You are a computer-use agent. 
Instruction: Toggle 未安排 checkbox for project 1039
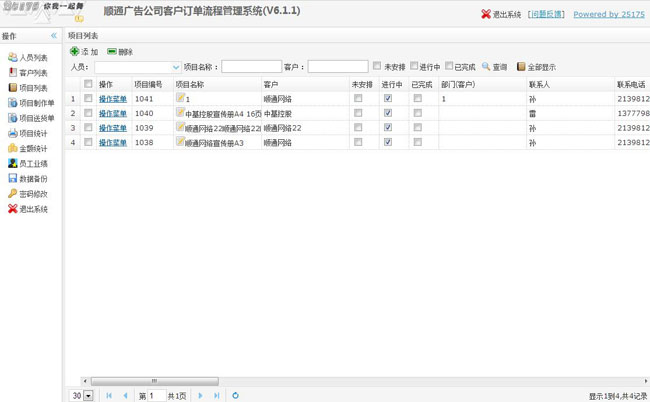point(358,127)
